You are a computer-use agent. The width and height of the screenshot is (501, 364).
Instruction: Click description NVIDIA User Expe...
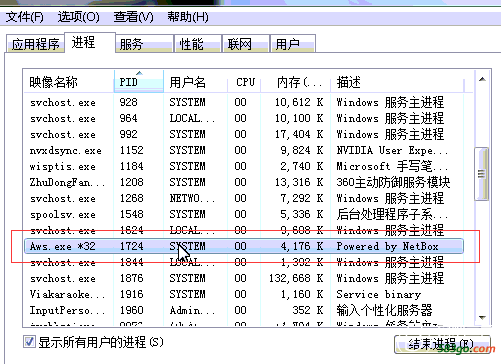392,150
